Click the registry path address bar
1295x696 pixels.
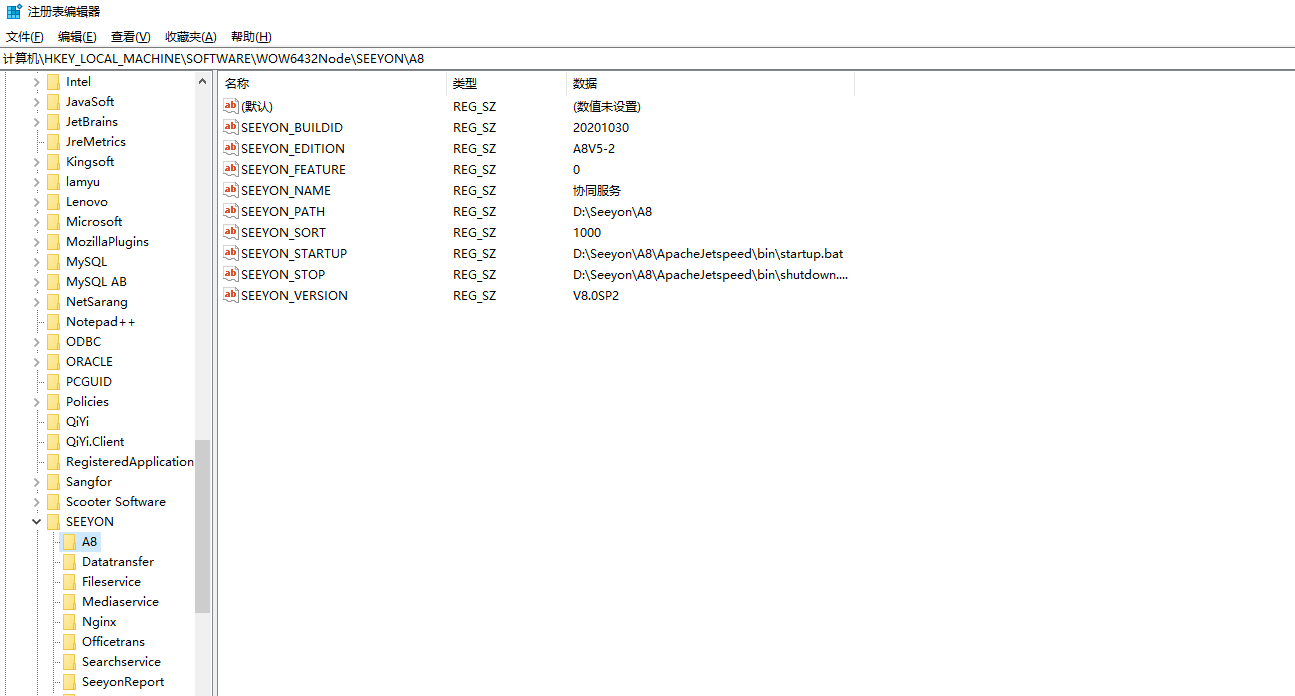[647, 59]
